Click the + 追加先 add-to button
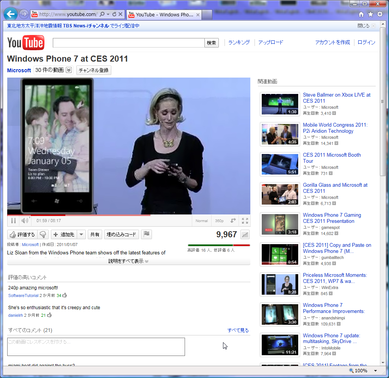Screen dimensions: 389x378 click(x=64, y=234)
